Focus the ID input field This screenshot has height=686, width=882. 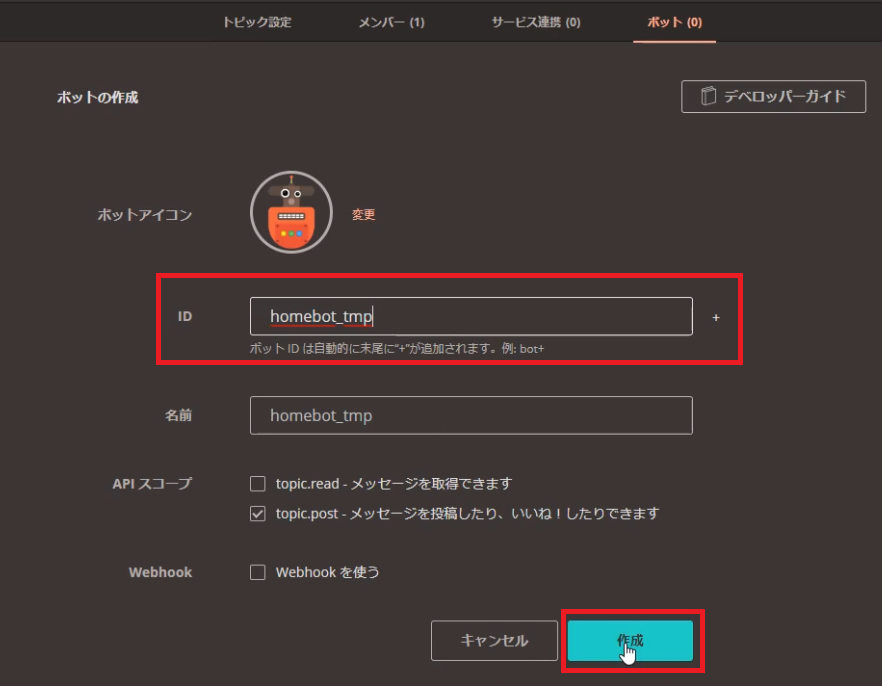tap(471, 317)
